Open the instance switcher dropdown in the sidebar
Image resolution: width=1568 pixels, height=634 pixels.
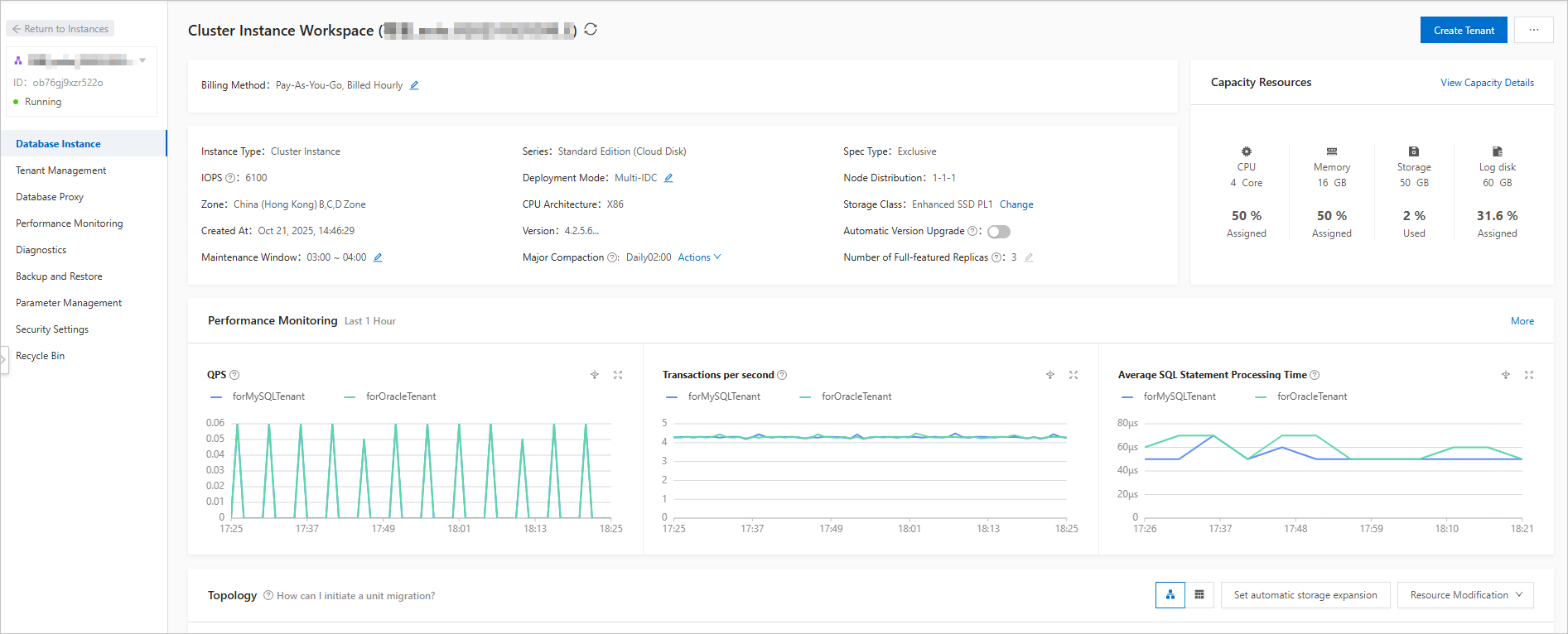(142, 60)
